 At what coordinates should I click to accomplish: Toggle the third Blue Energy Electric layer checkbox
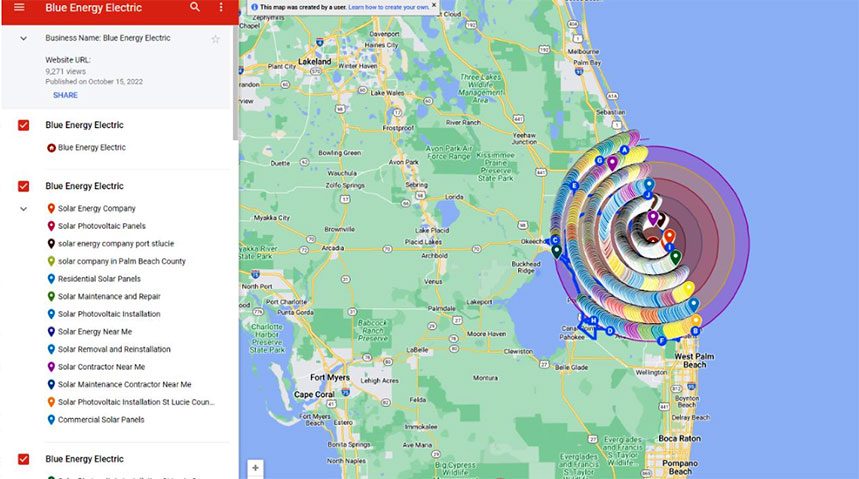[24, 459]
